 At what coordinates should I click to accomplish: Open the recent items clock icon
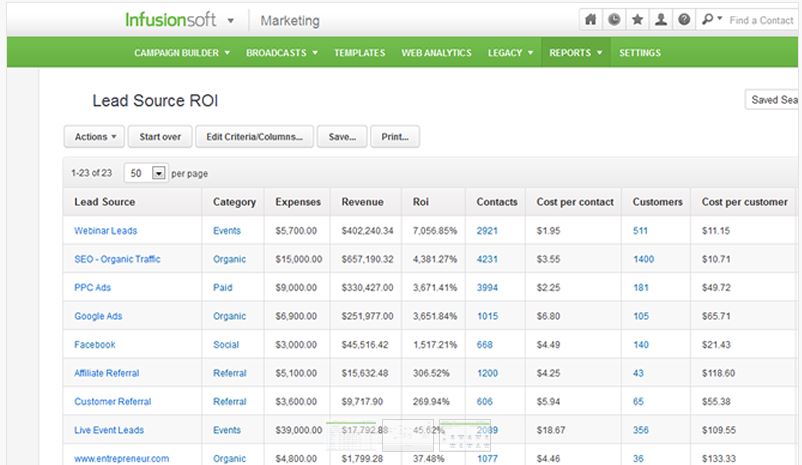click(x=614, y=20)
